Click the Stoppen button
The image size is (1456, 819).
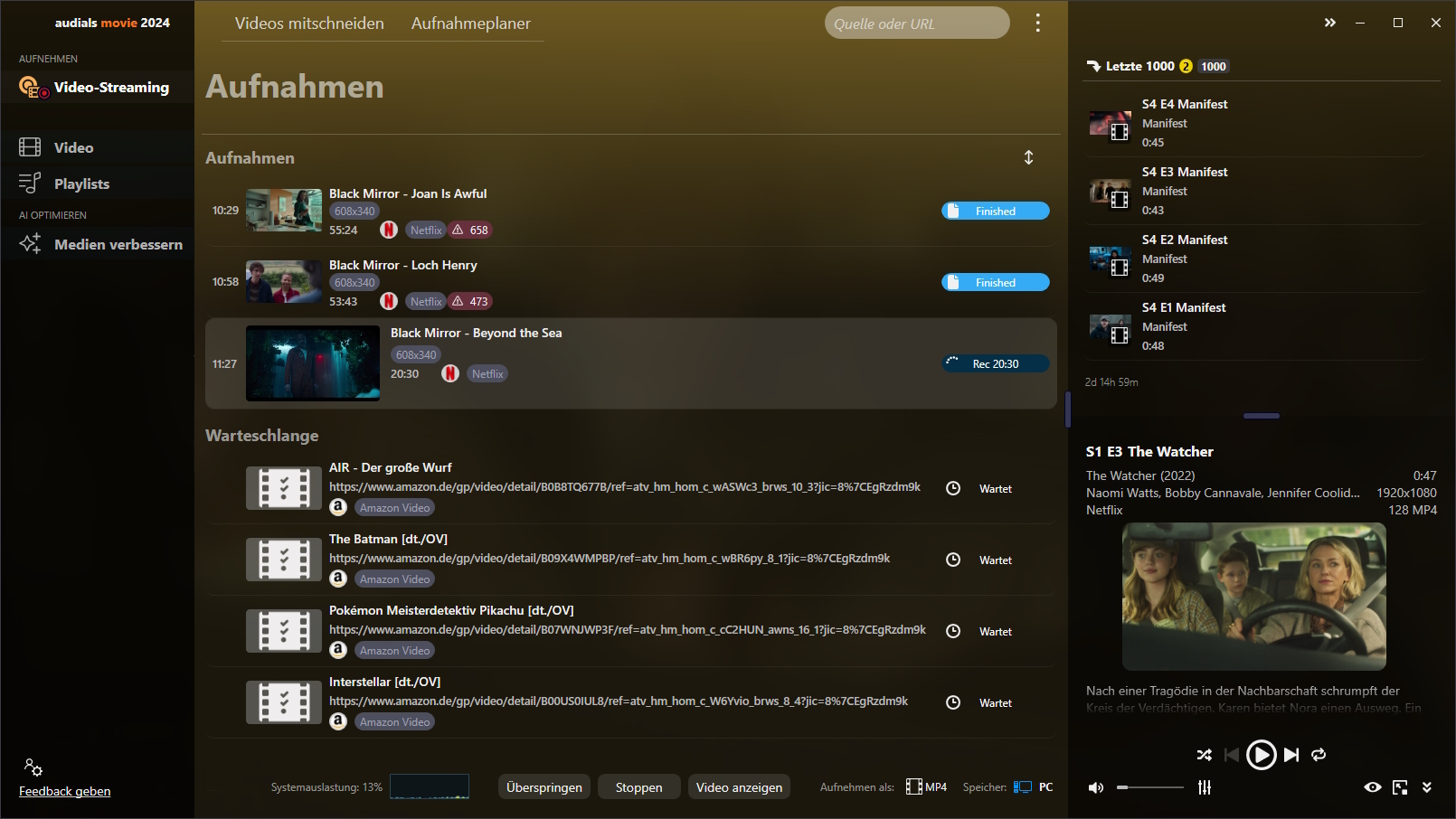coord(639,787)
